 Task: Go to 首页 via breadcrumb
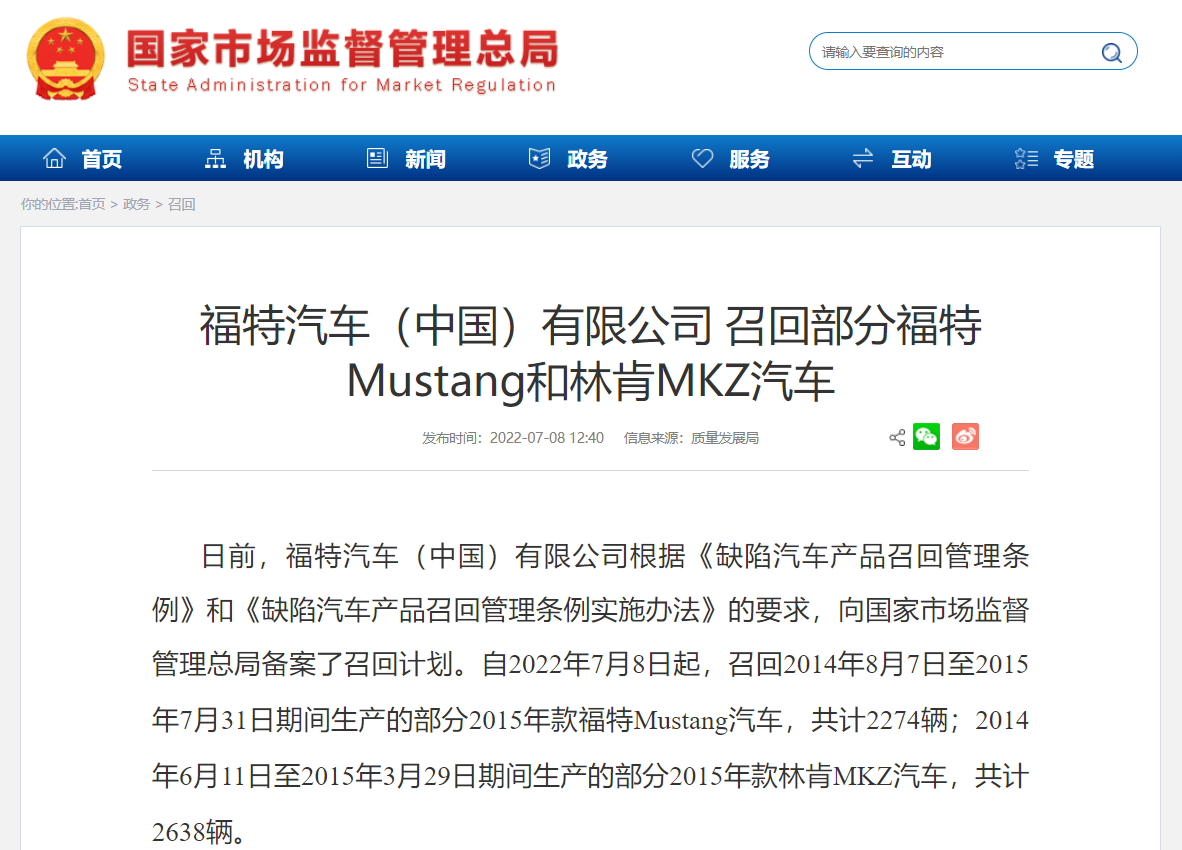(x=91, y=204)
